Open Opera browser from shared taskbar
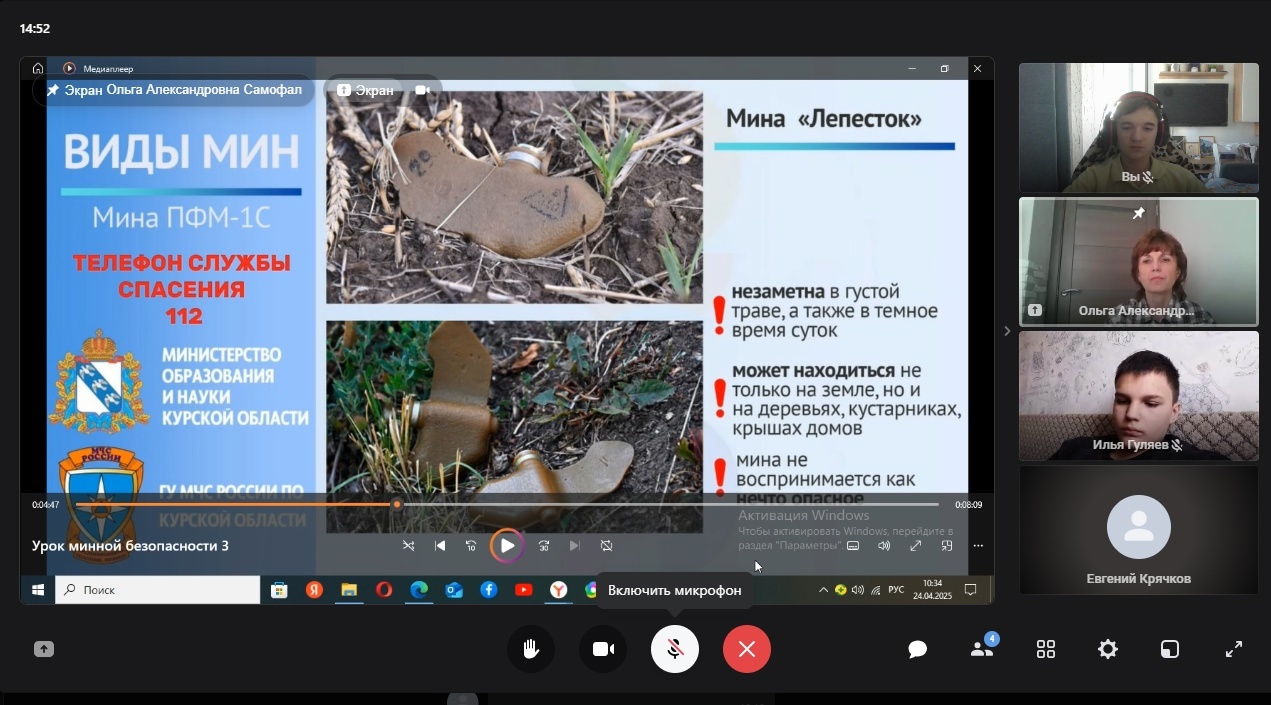Screen dimensions: 1271x705 coord(384,590)
